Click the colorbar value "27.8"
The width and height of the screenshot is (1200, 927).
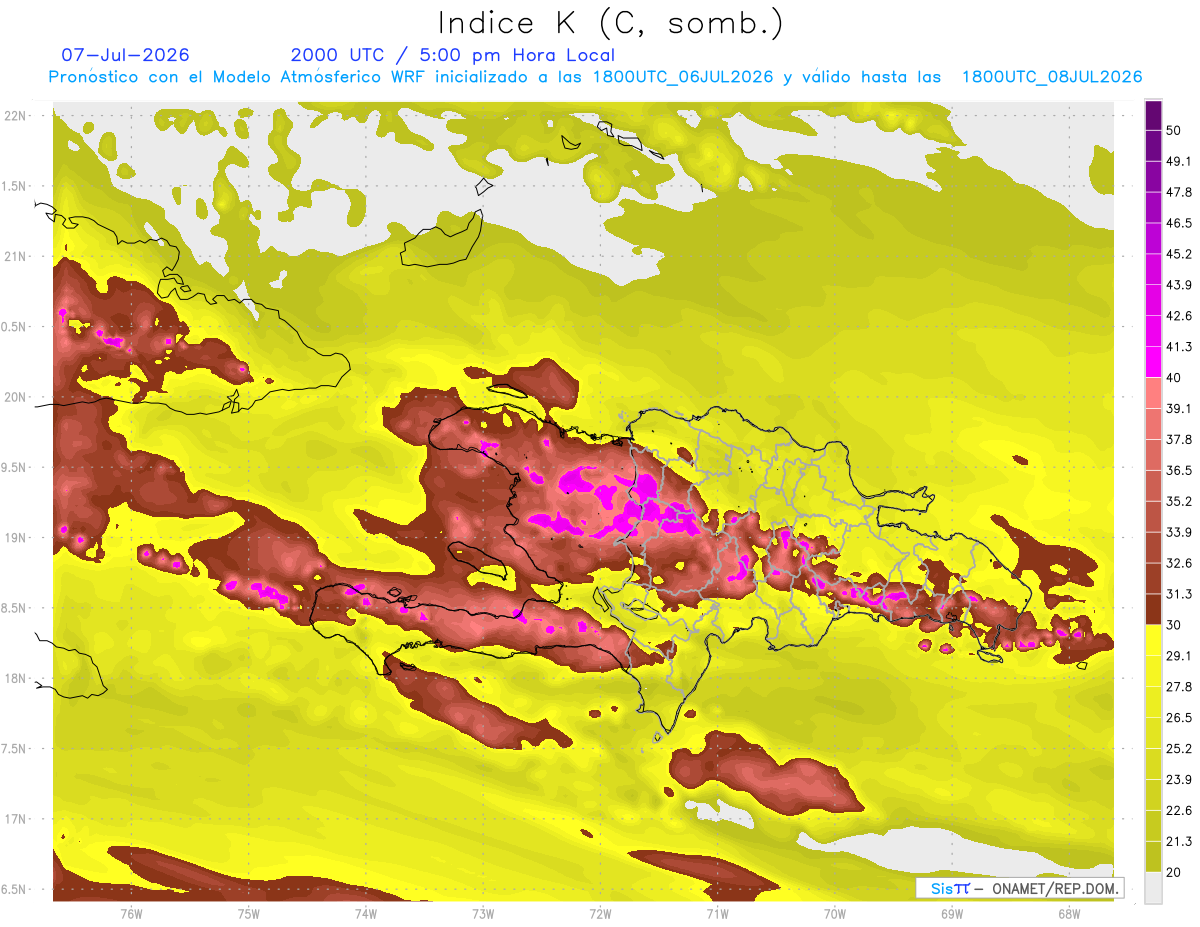(x=1179, y=687)
